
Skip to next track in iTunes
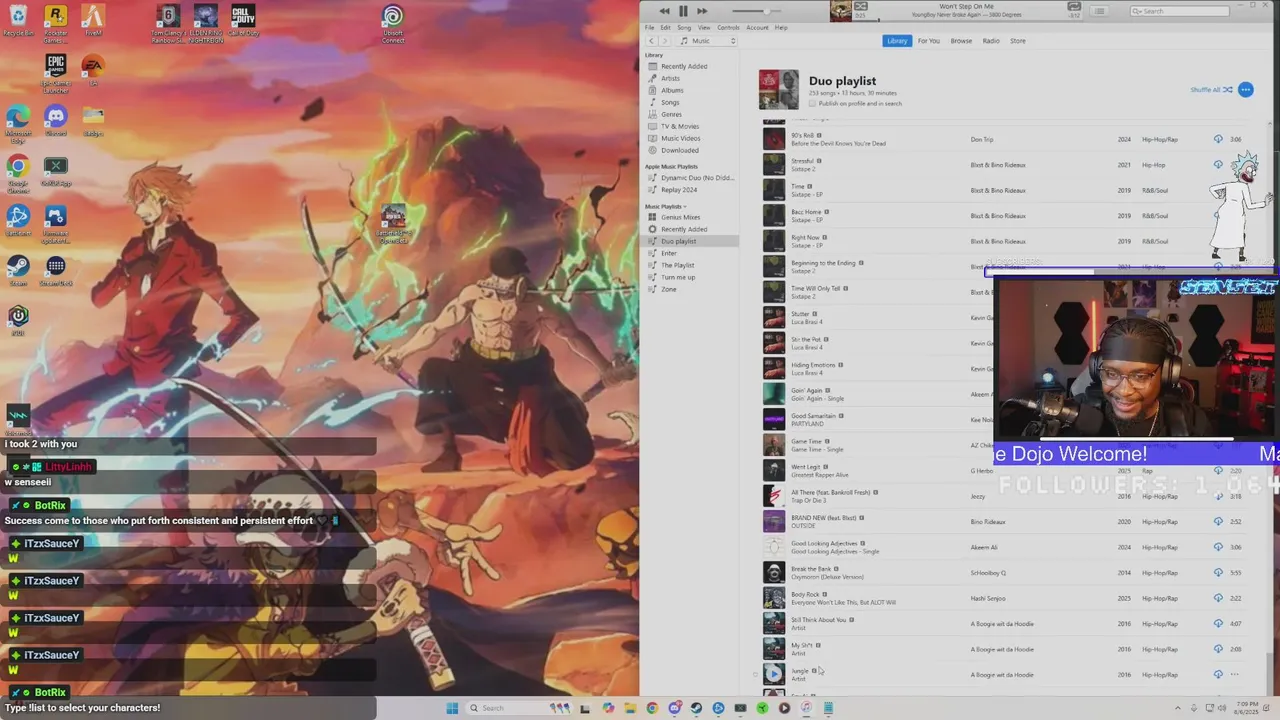point(702,11)
